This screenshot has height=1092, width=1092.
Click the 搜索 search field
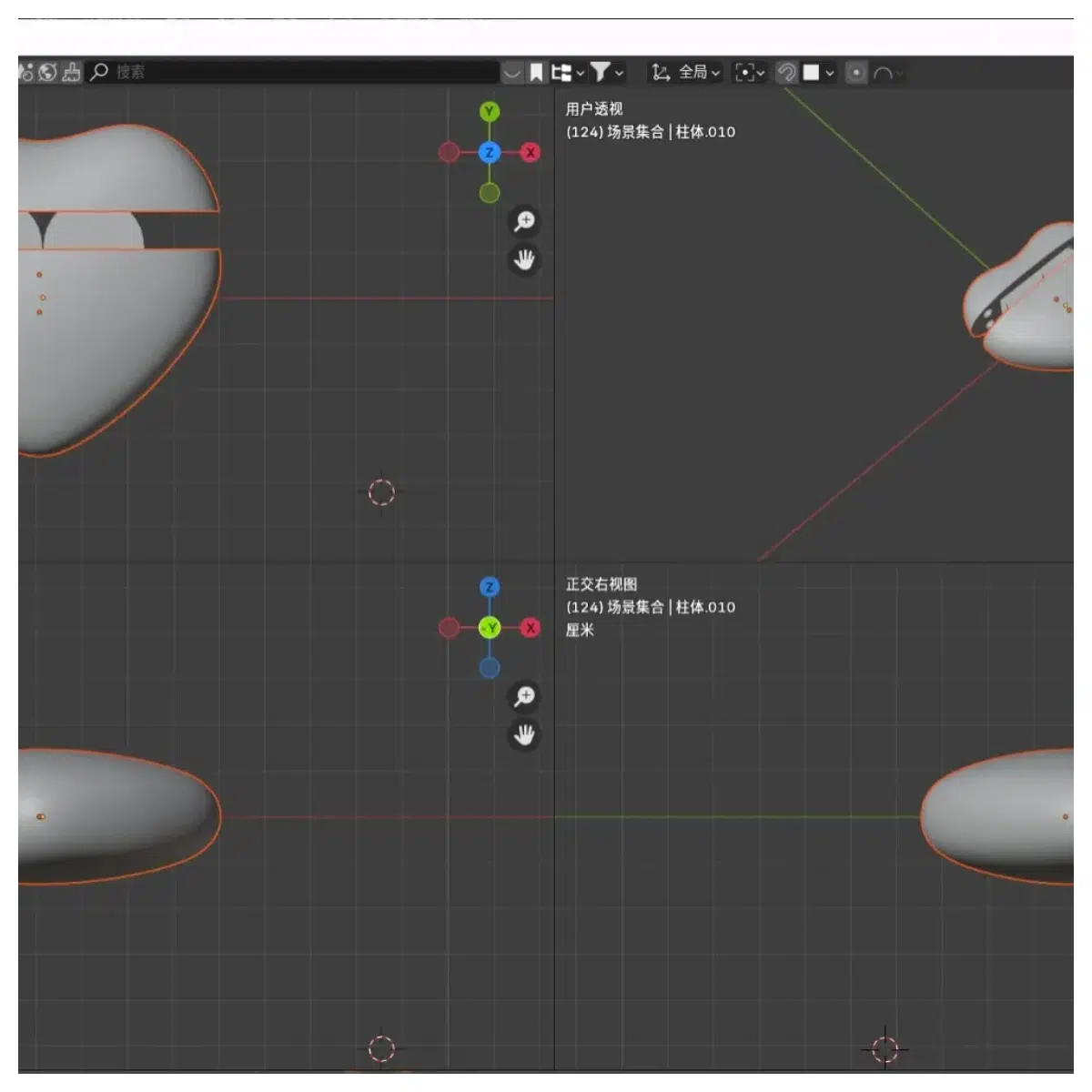pos(293,72)
